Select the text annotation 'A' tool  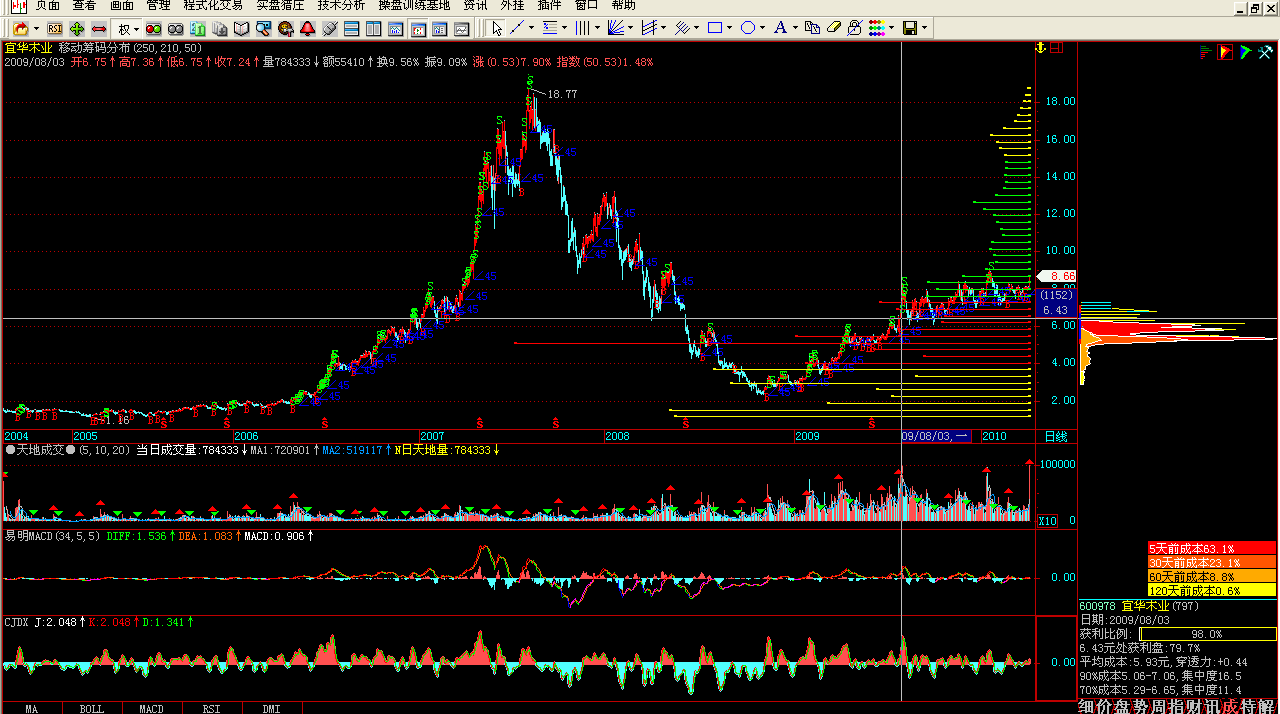[779, 28]
